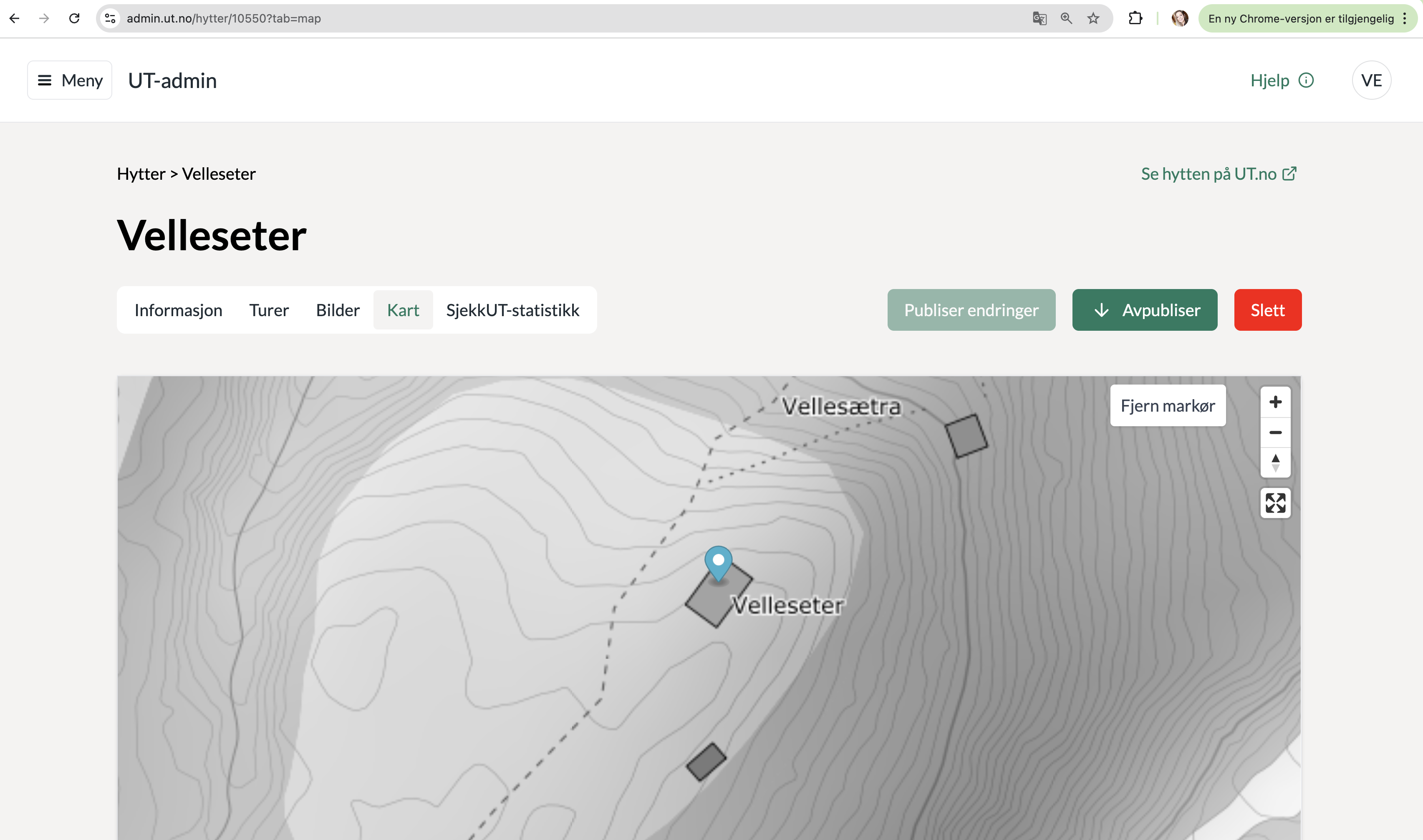Switch to the Informasjon tab
This screenshot has height=840, width=1423.
click(x=178, y=310)
